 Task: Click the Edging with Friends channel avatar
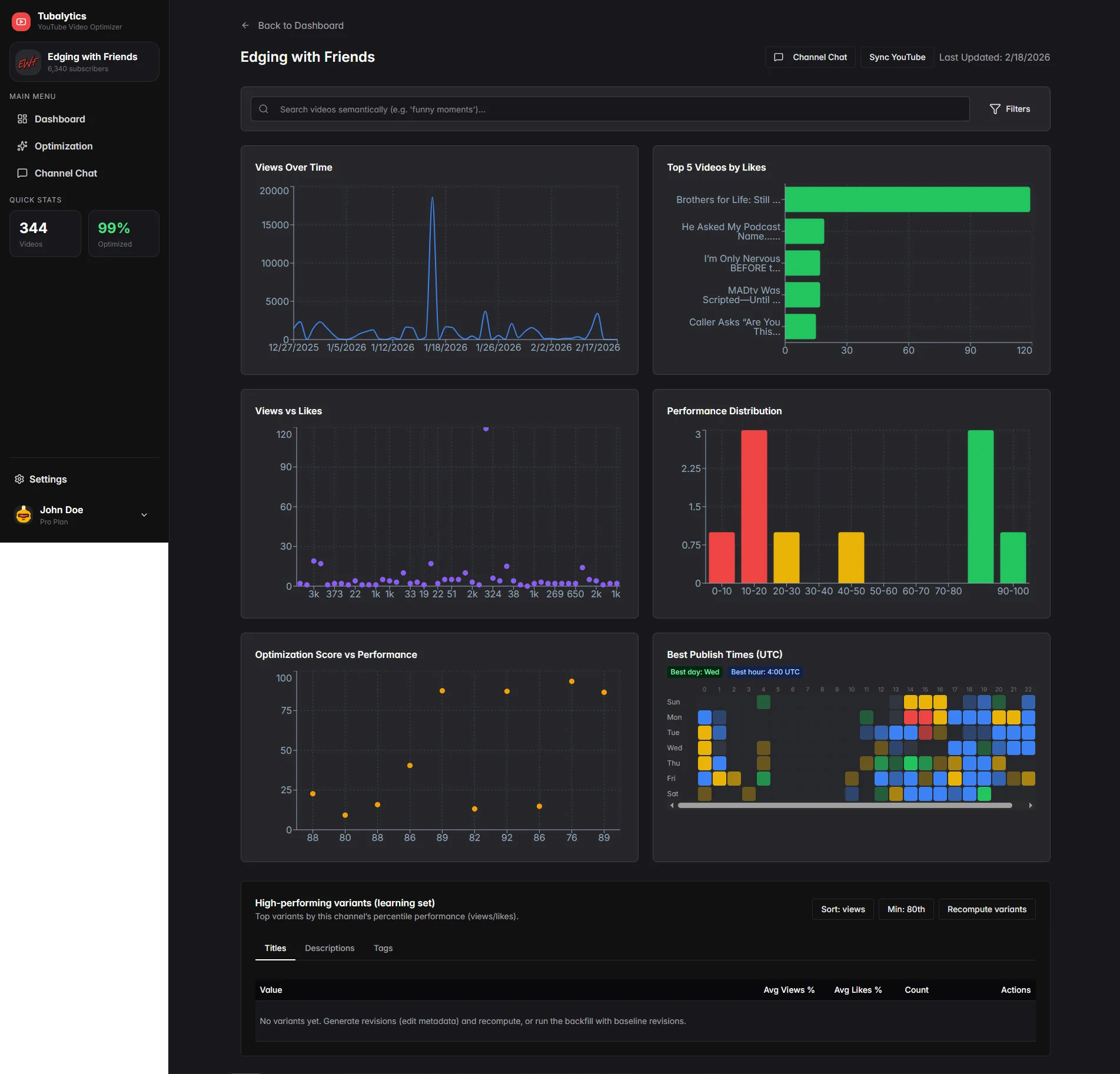[28, 62]
